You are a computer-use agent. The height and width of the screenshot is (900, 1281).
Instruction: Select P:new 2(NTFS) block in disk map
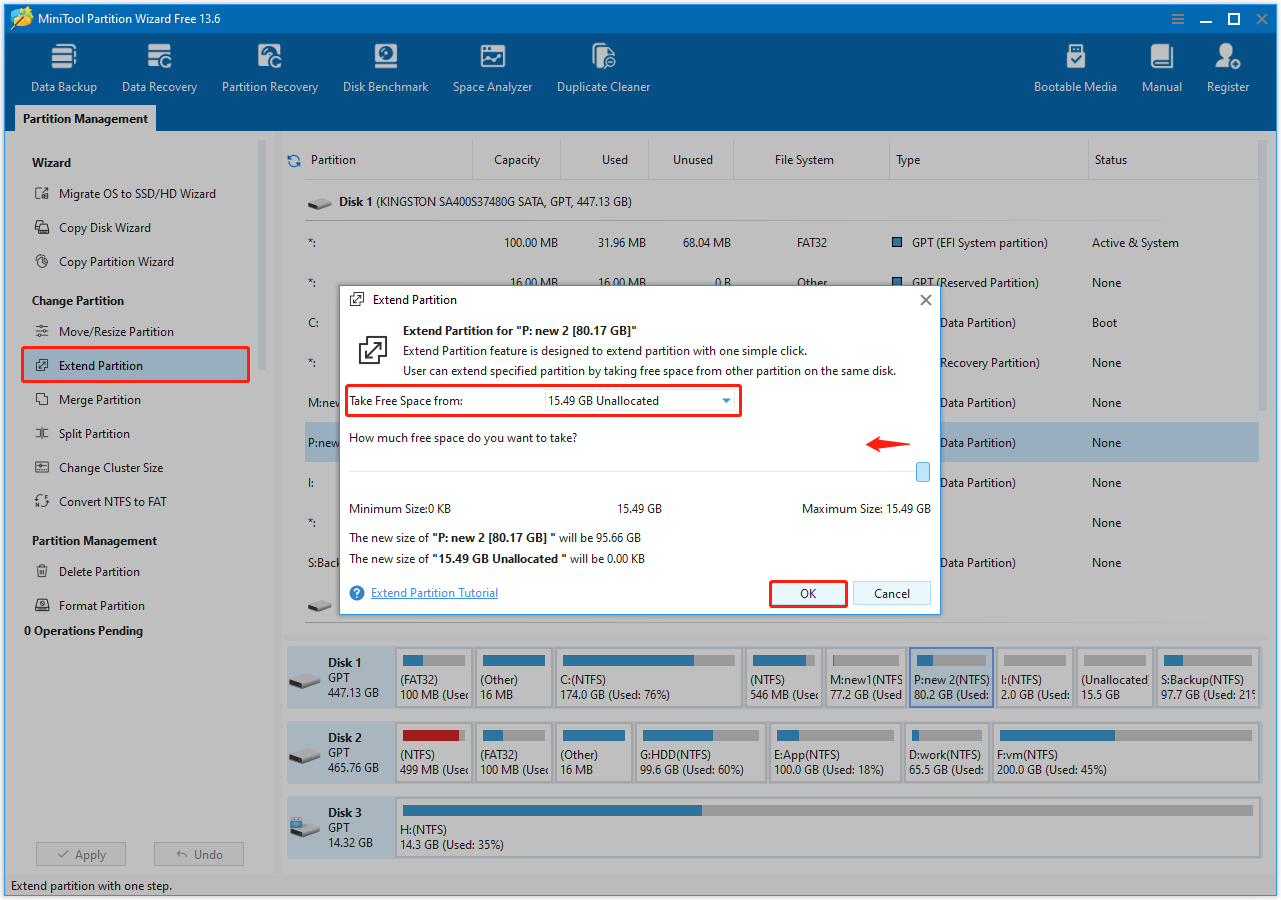coord(951,677)
